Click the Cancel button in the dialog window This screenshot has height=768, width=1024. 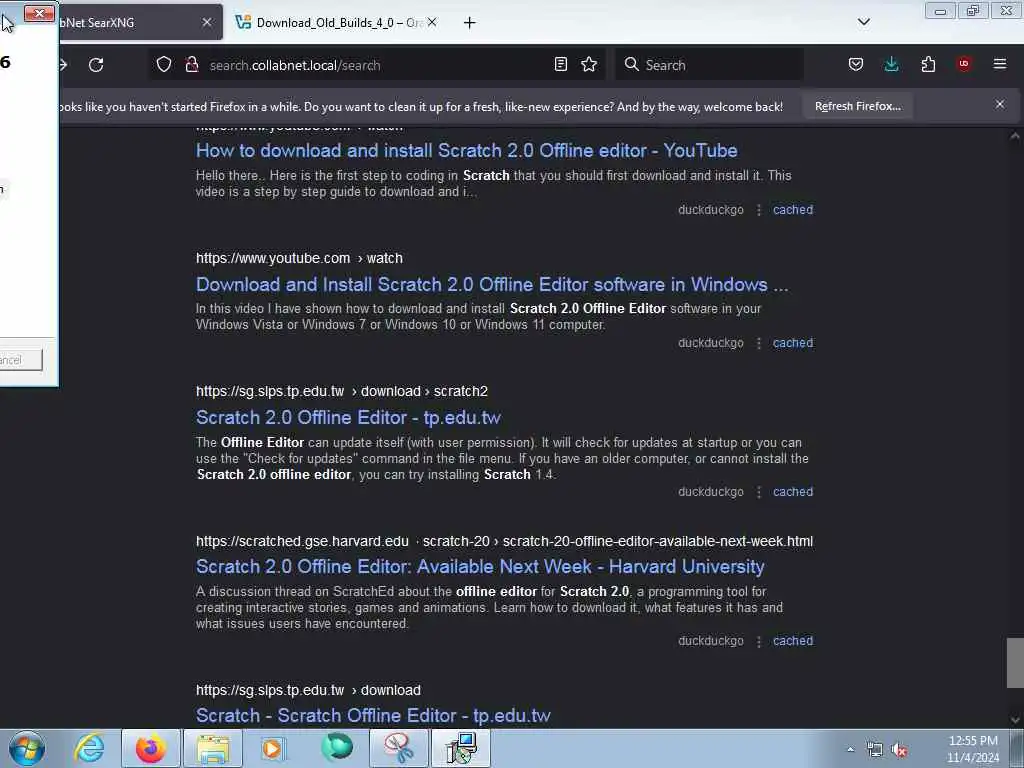20,360
